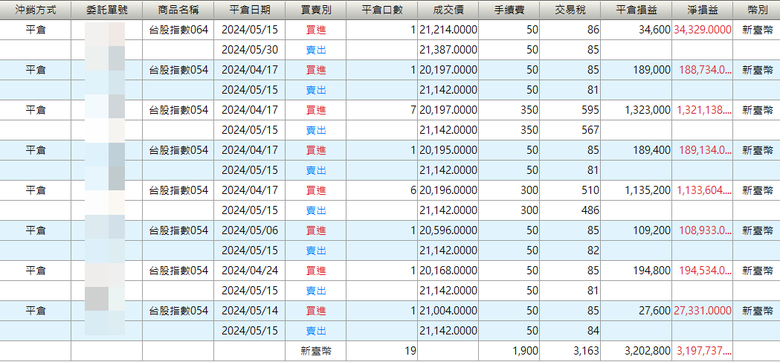Click the total fee value 1,900
This screenshot has width=780, height=362.
coord(509,351)
